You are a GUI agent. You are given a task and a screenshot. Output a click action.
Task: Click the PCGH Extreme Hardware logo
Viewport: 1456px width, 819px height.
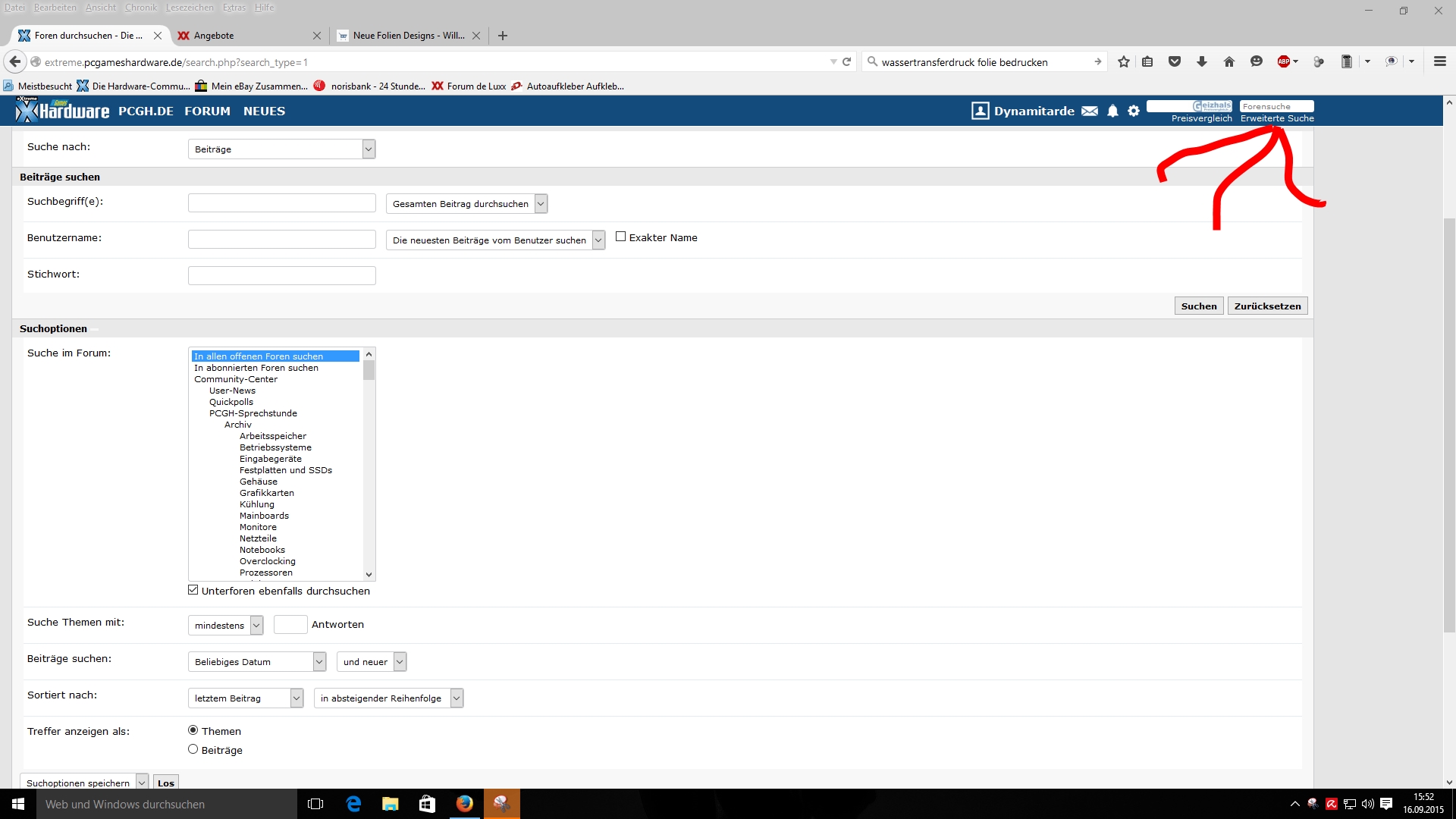coord(63,111)
